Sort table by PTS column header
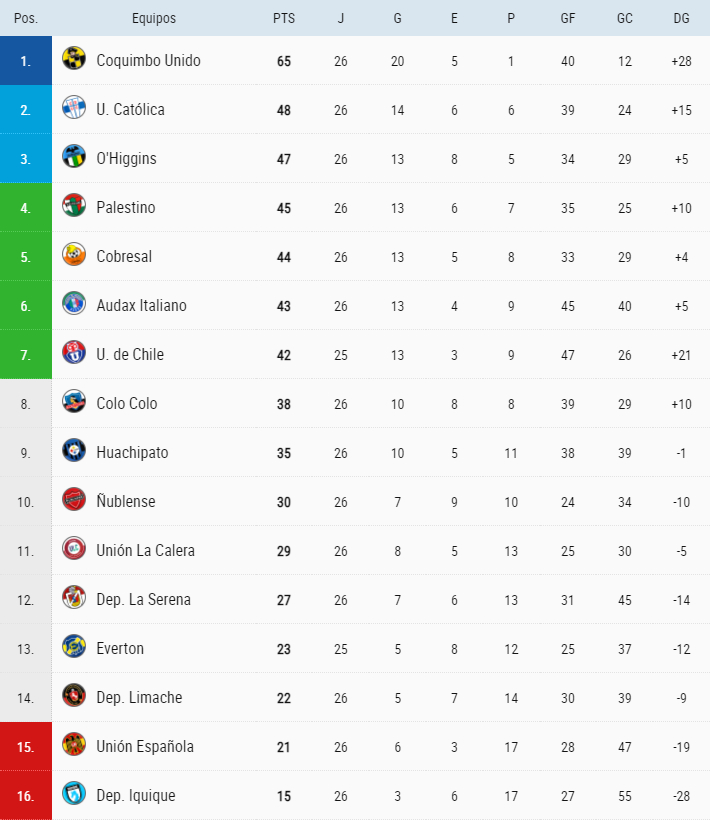The height and width of the screenshot is (820, 710). click(x=283, y=18)
